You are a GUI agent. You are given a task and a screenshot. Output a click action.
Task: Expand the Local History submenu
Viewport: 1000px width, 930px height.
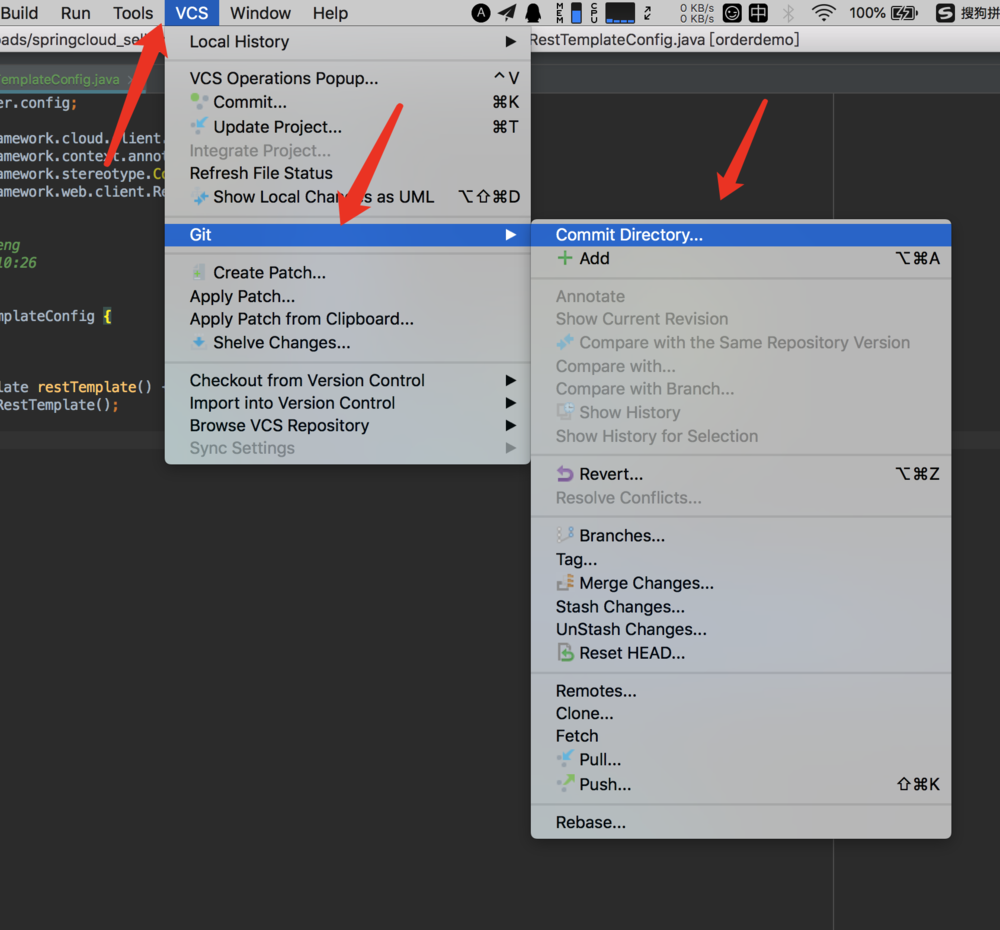(x=348, y=41)
